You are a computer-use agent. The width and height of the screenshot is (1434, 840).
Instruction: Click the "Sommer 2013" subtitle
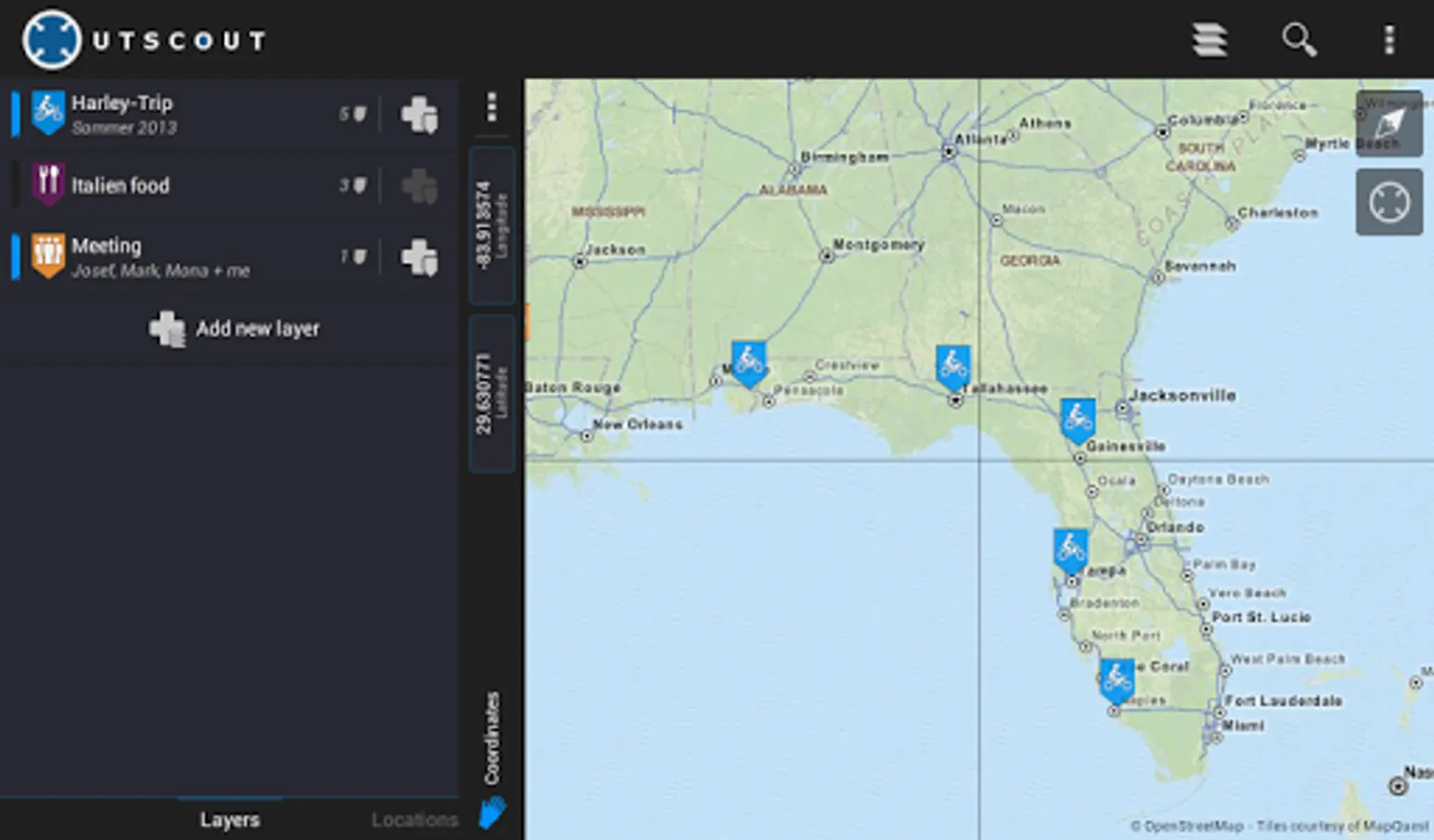point(124,128)
